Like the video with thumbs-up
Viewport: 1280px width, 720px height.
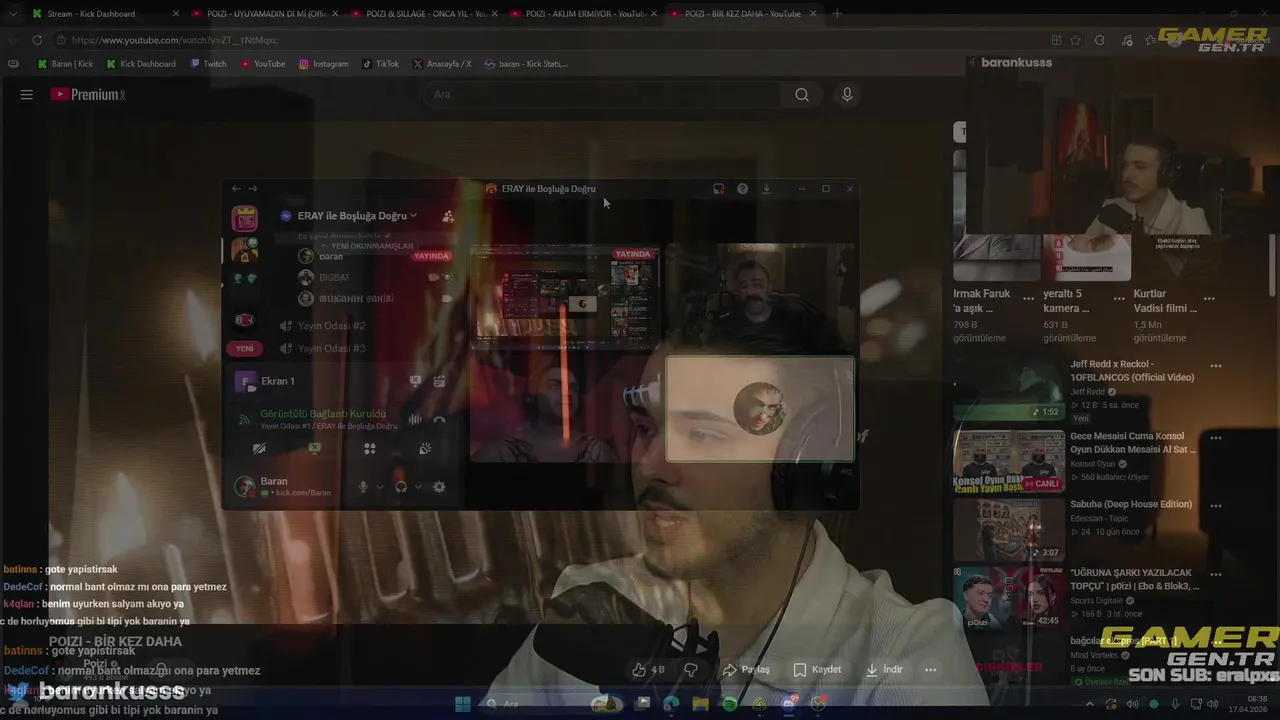point(647,670)
